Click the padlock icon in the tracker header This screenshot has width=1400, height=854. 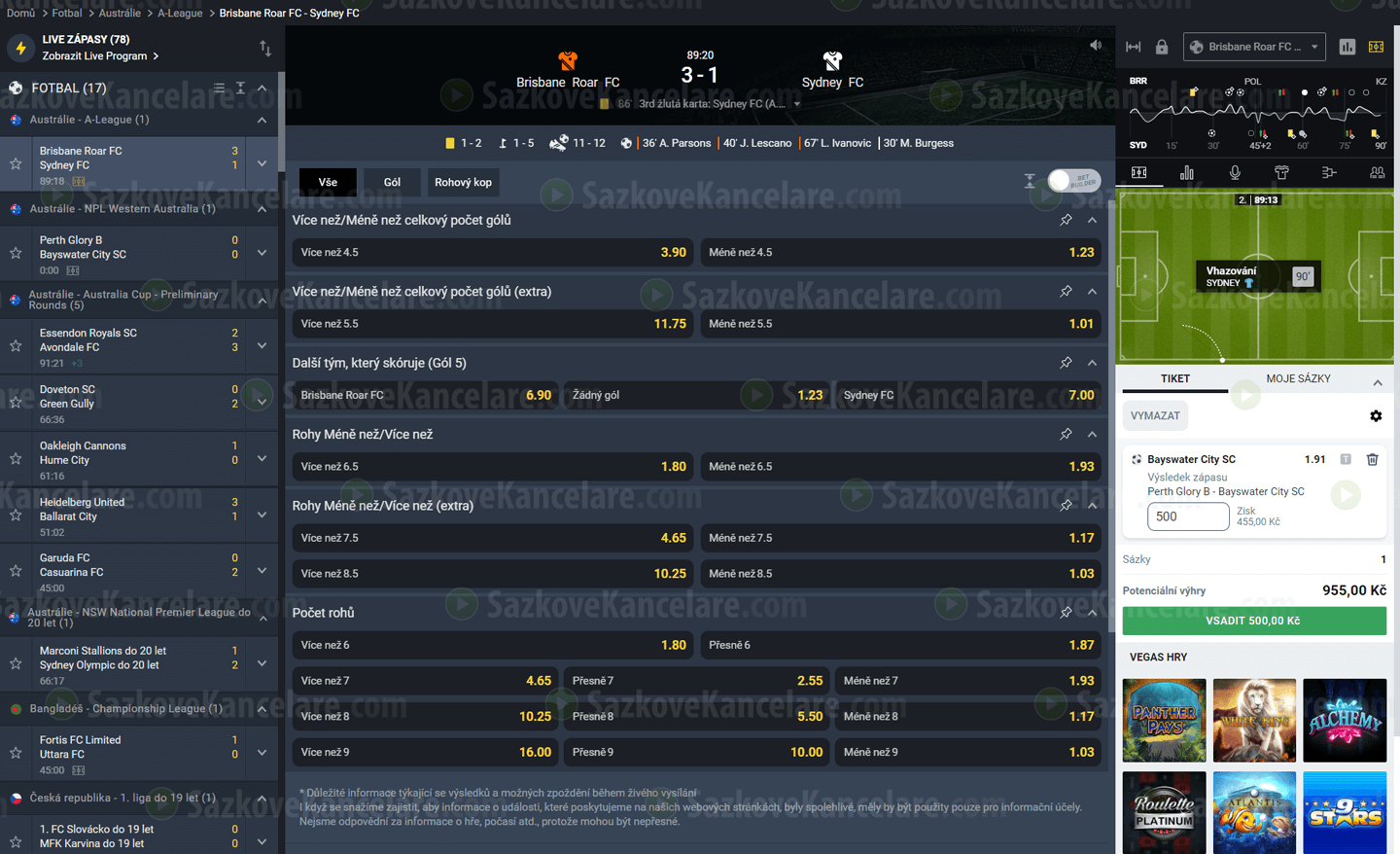click(x=1162, y=47)
